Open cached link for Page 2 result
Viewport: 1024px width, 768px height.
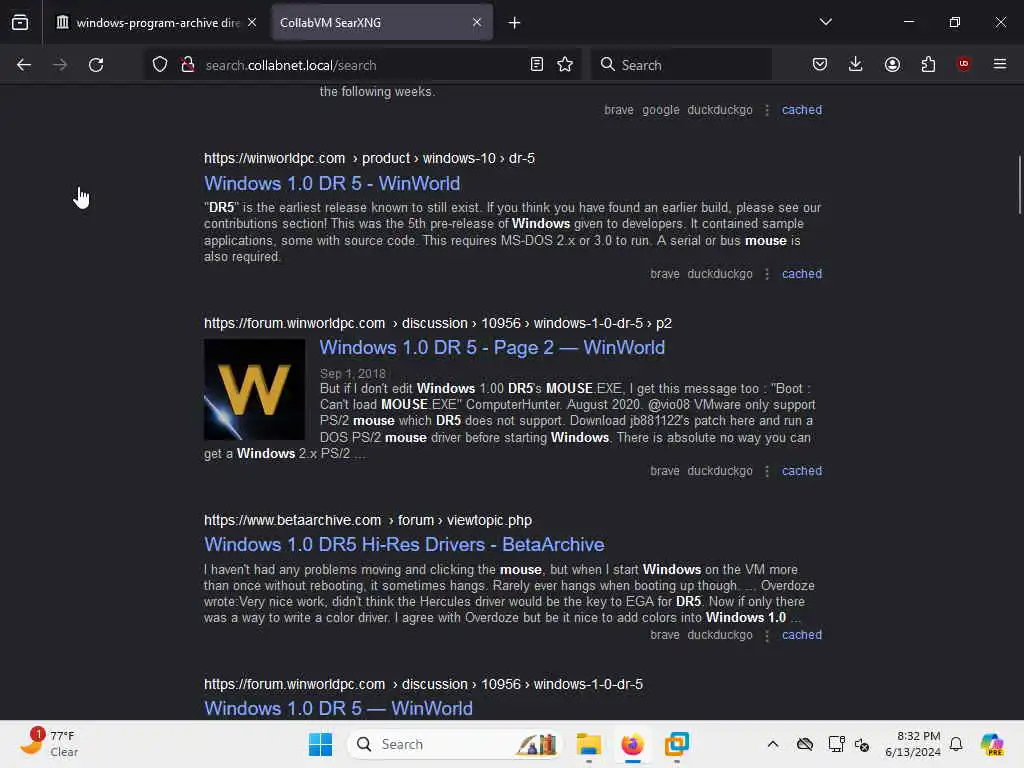coord(802,471)
